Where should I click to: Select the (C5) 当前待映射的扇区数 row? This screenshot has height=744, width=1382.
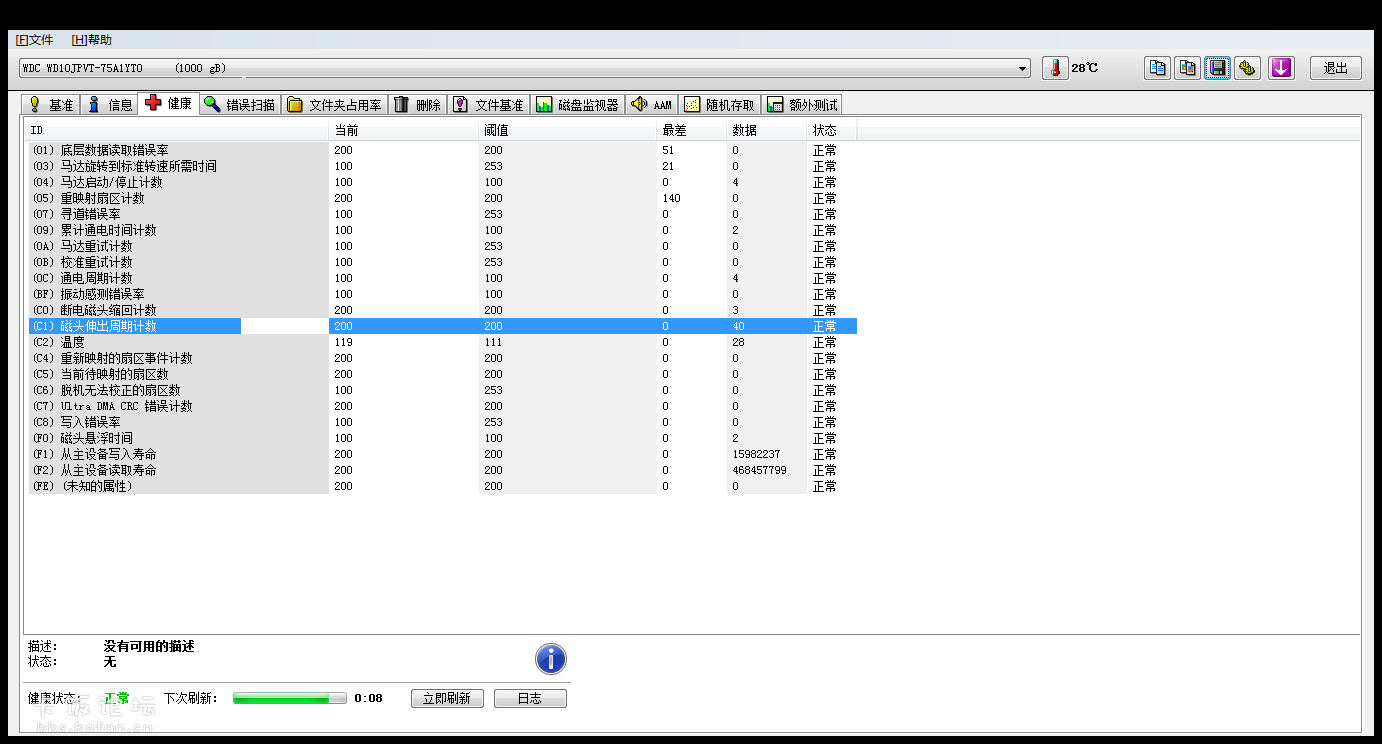442,374
